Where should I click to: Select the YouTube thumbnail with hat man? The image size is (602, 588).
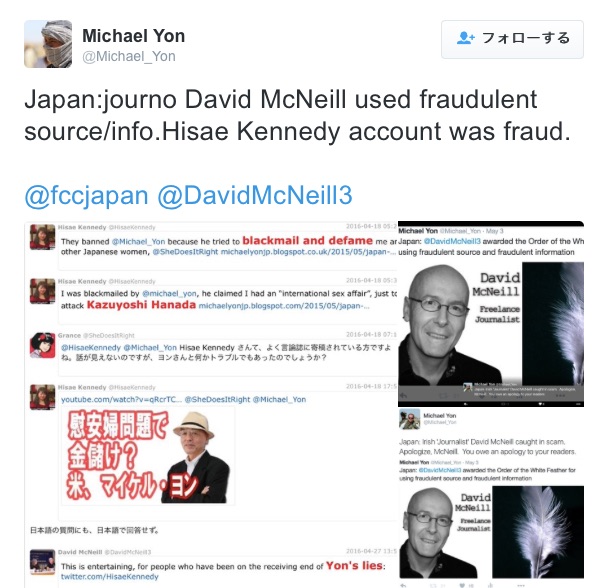[148, 456]
